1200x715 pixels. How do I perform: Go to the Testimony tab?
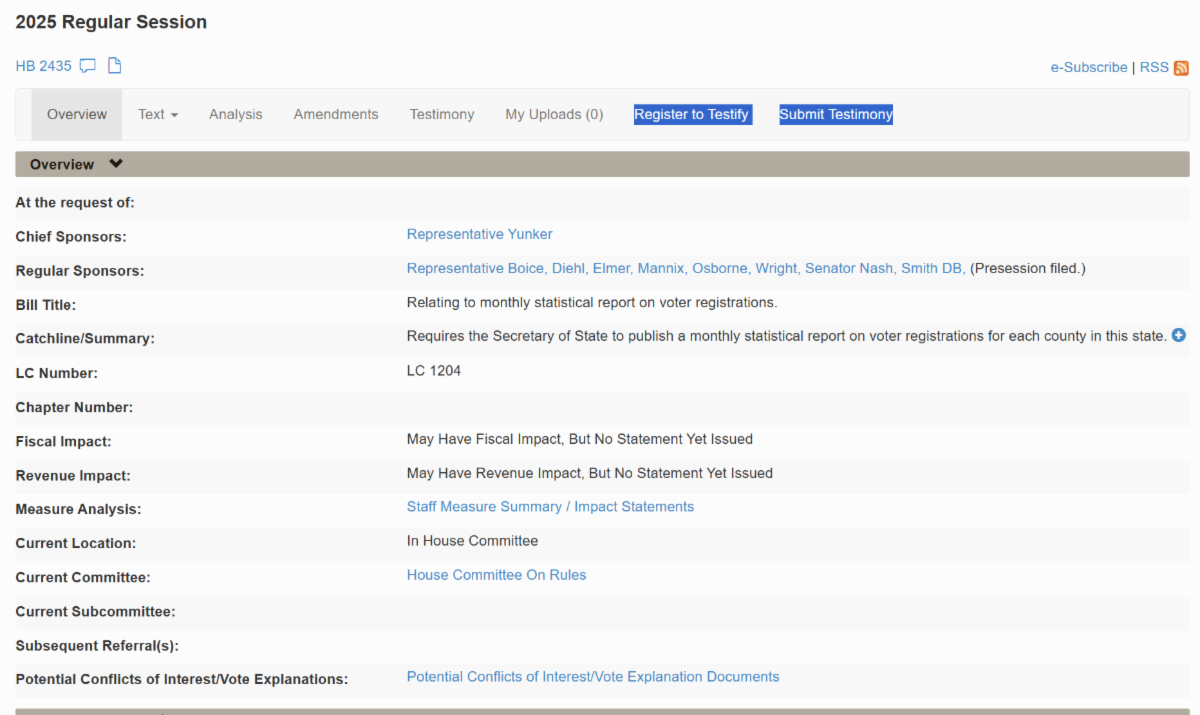[442, 114]
